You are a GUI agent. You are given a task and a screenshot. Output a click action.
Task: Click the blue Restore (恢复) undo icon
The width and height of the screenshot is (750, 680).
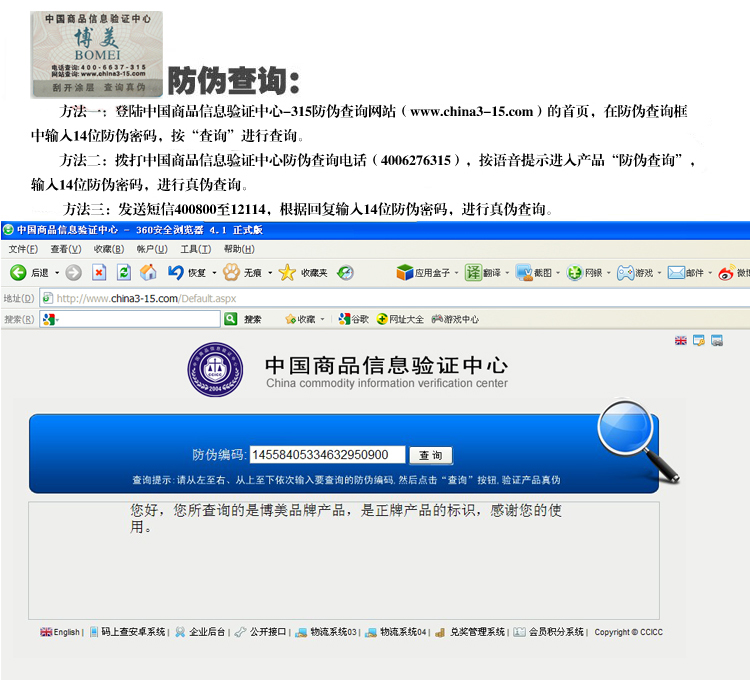tap(176, 272)
